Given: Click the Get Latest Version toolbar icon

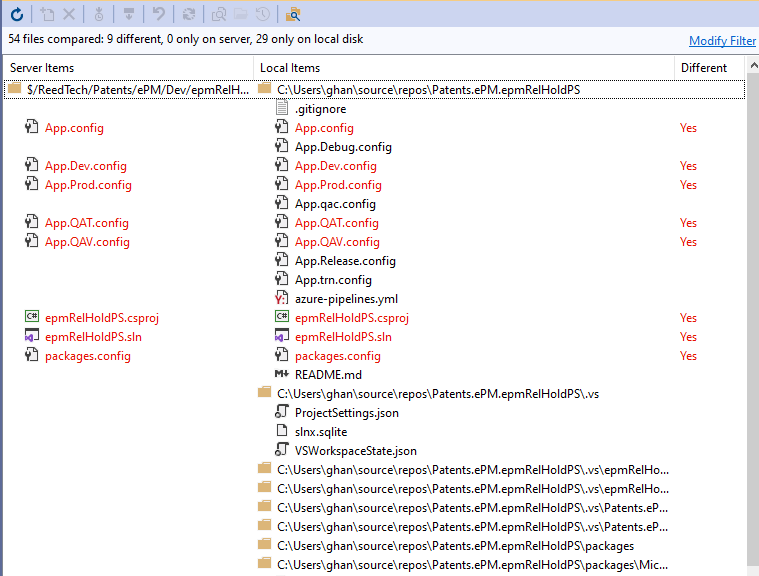Looking at the screenshot, I should click(99, 15).
